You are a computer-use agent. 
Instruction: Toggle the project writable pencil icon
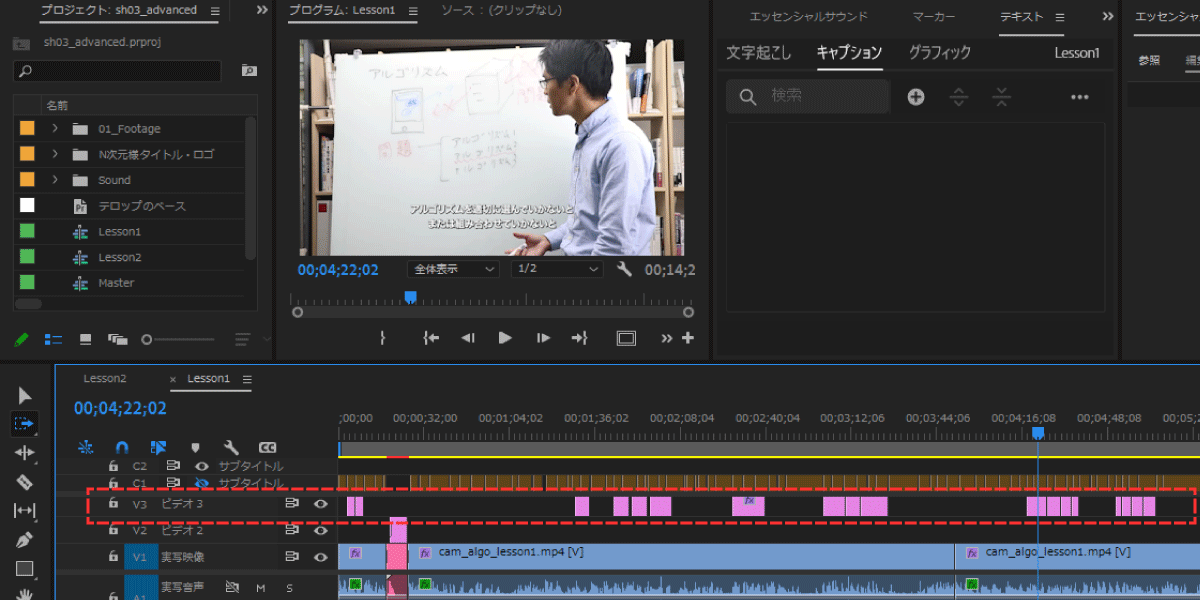pos(21,339)
